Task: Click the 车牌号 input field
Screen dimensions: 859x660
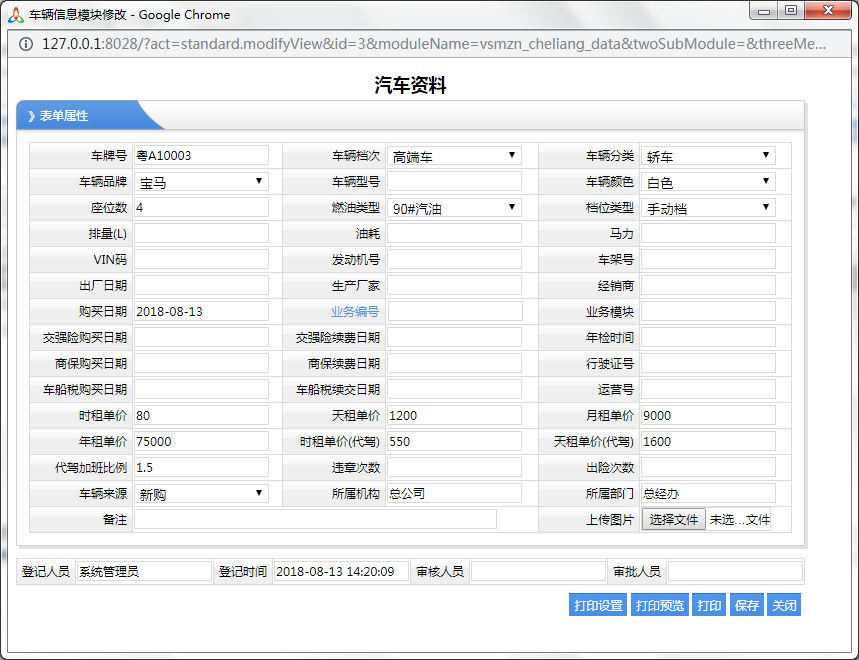Action: (x=201, y=155)
